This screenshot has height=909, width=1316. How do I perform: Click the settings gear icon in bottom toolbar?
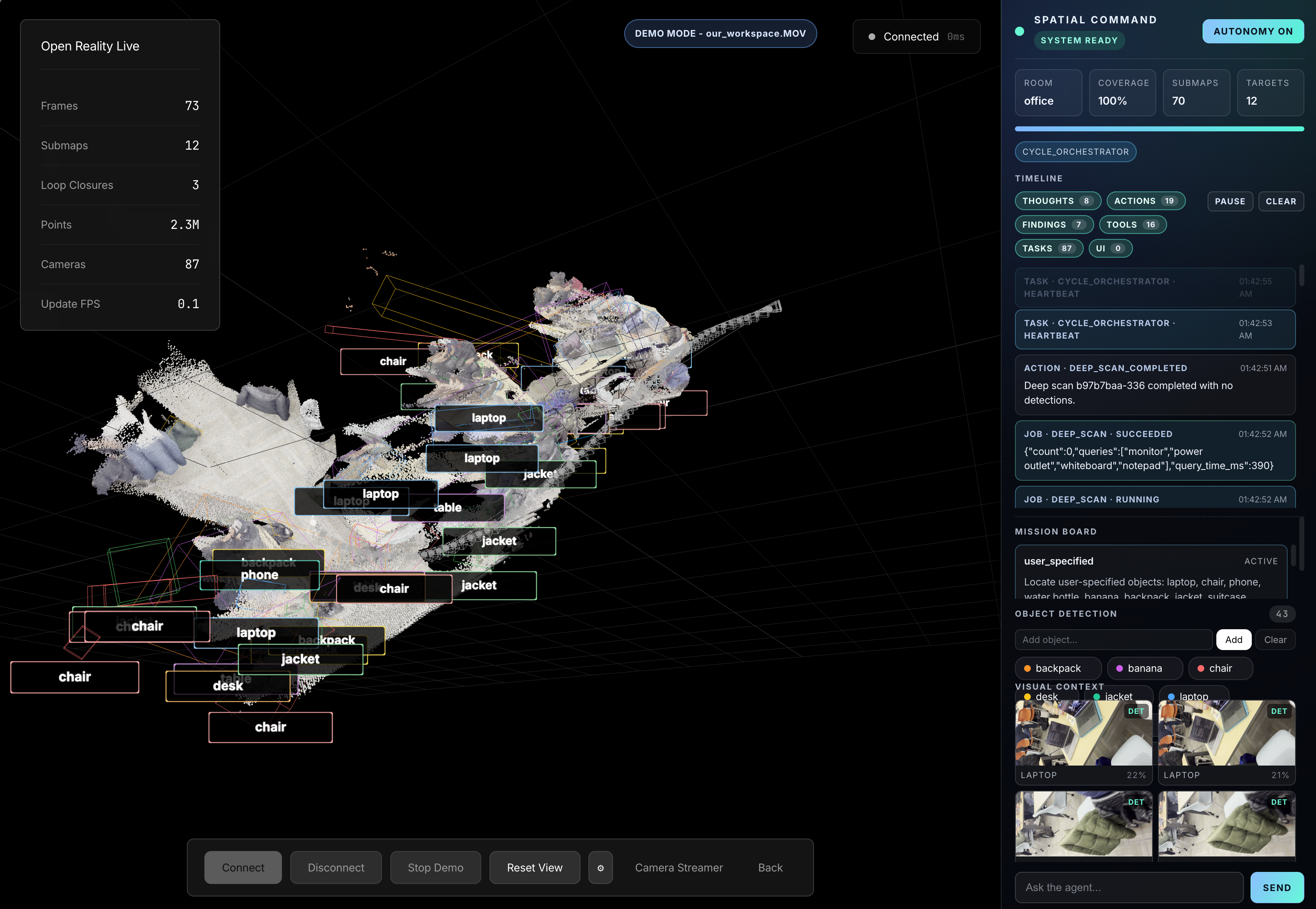600,867
